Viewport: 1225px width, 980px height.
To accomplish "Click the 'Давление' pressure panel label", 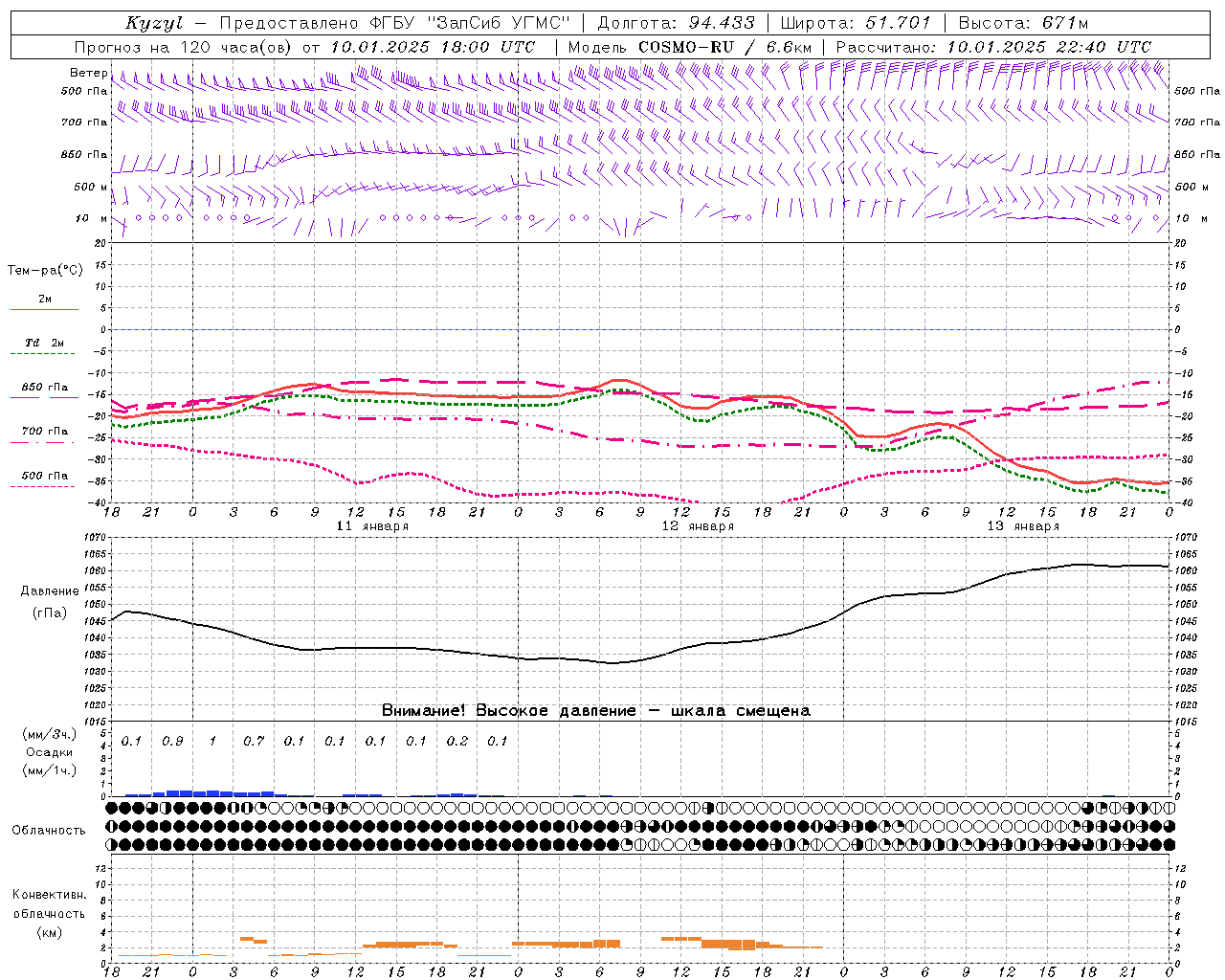I will (50, 590).
